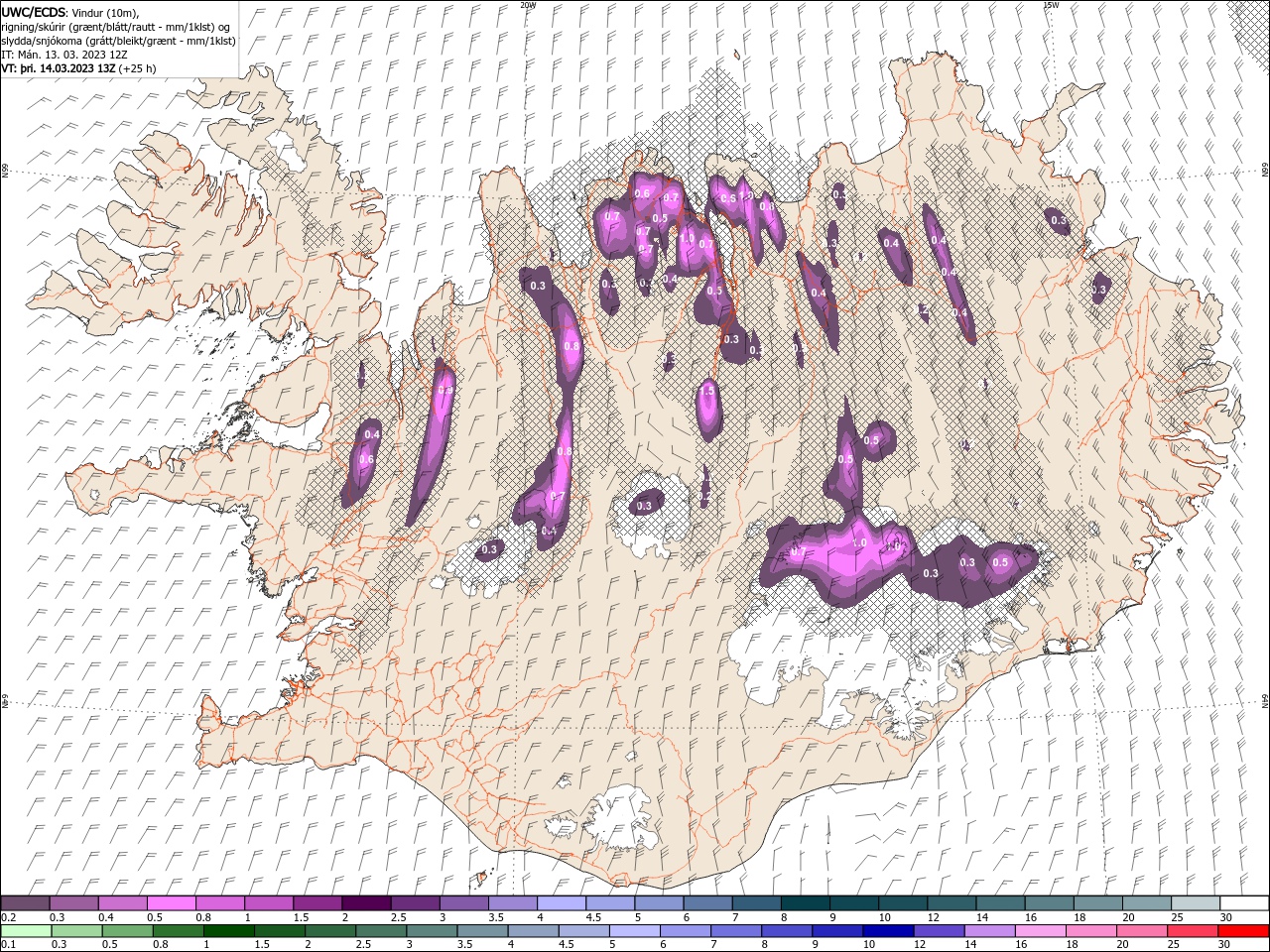Image resolution: width=1270 pixels, height=952 pixels.
Task: Click the 15W longitude label
Action: coord(1051,4)
